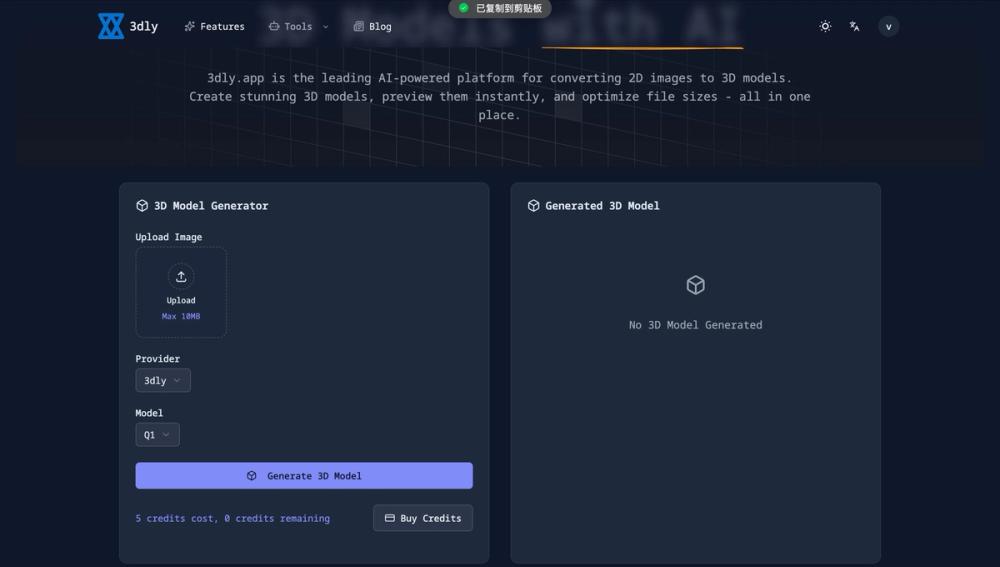
Task: Click the 'Model' field label
Action: [149, 413]
